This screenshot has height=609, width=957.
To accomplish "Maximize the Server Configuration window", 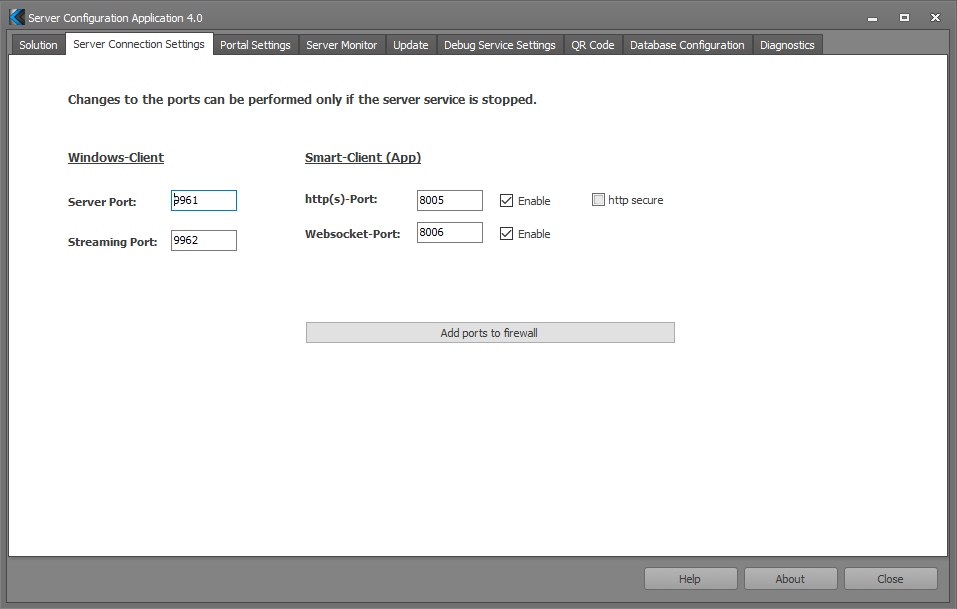I will [905, 18].
